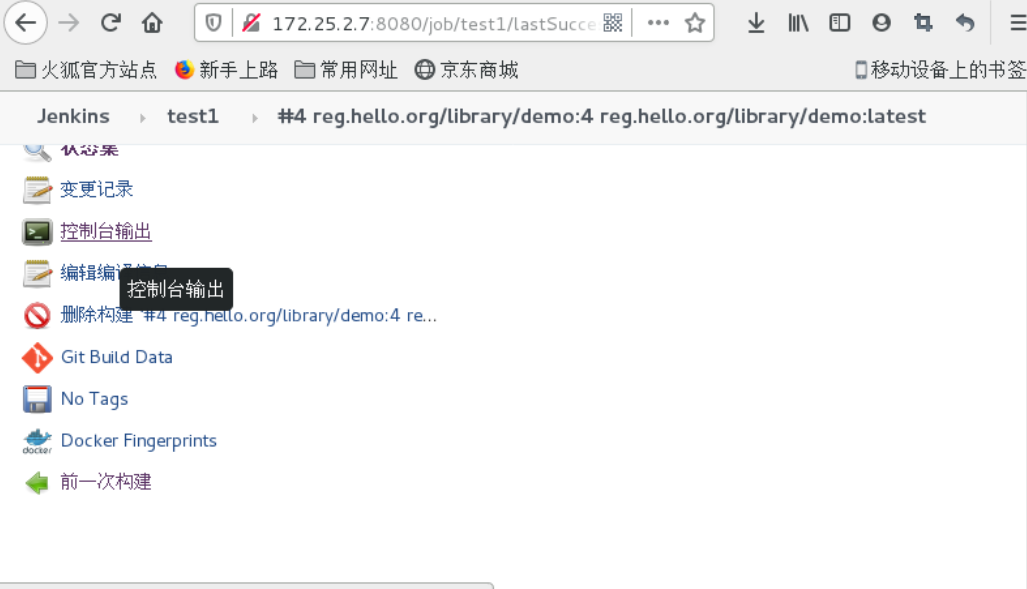Click the horizontal scrollbar at bottom
Screen dimensions: 1027x589
click(246, 585)
